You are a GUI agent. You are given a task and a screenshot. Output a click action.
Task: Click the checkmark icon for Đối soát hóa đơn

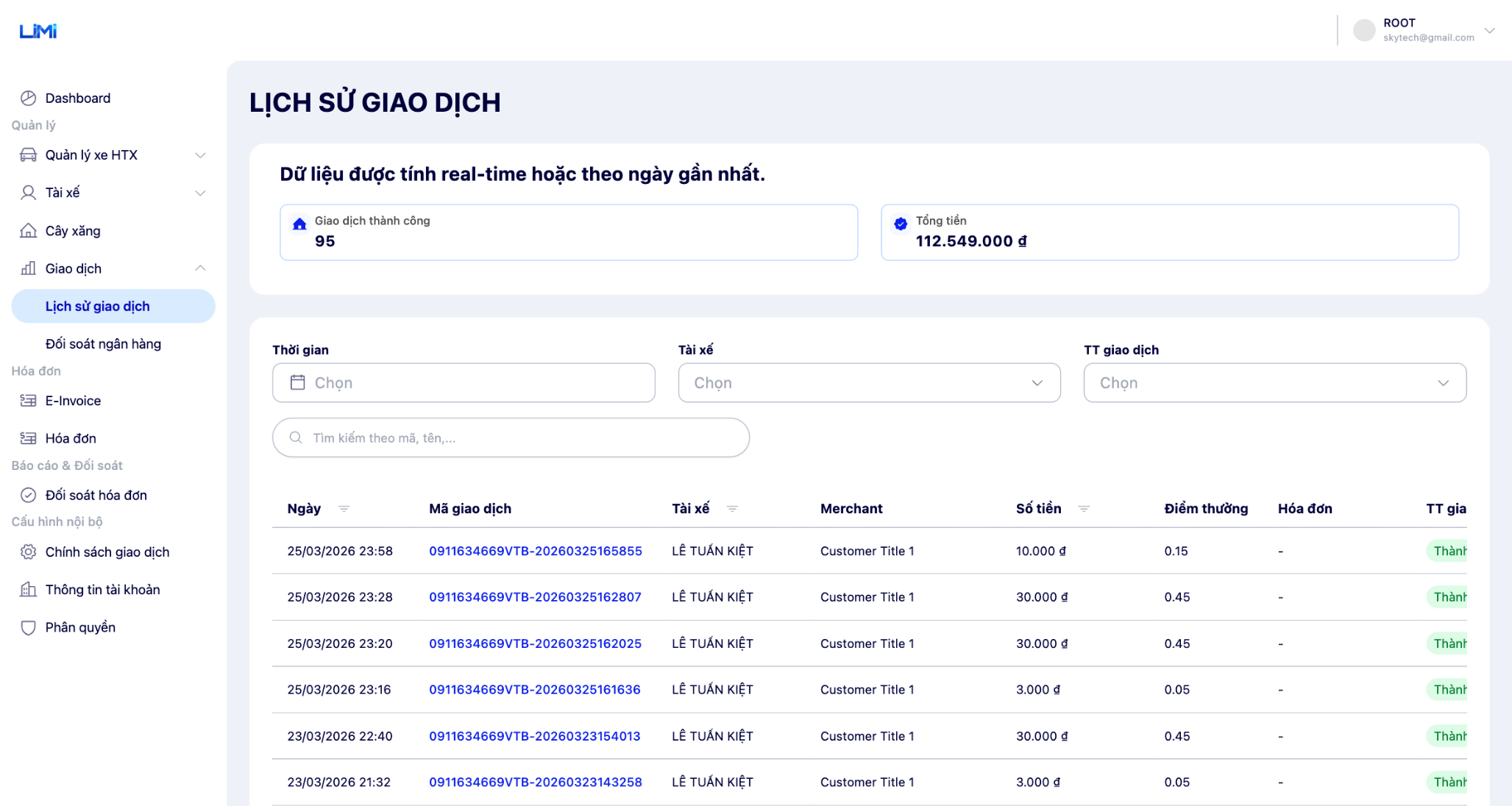[28, 495]
